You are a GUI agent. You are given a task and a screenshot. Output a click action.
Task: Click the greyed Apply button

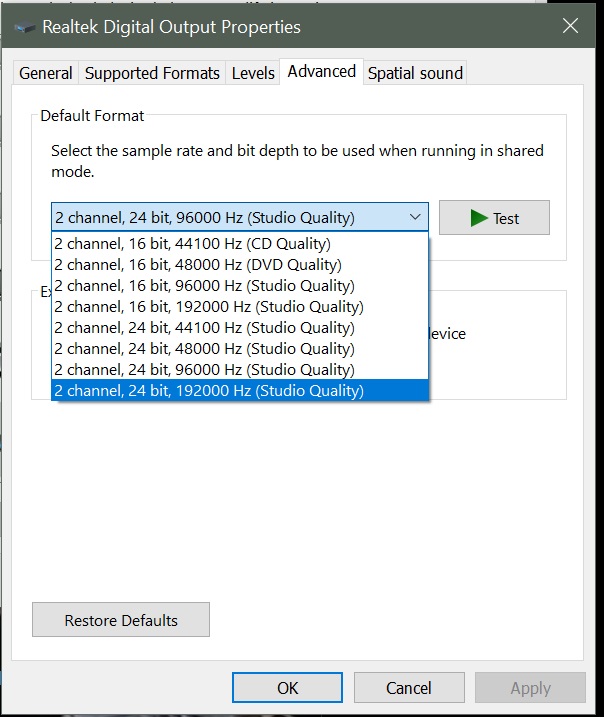click(x=530, y=688)
